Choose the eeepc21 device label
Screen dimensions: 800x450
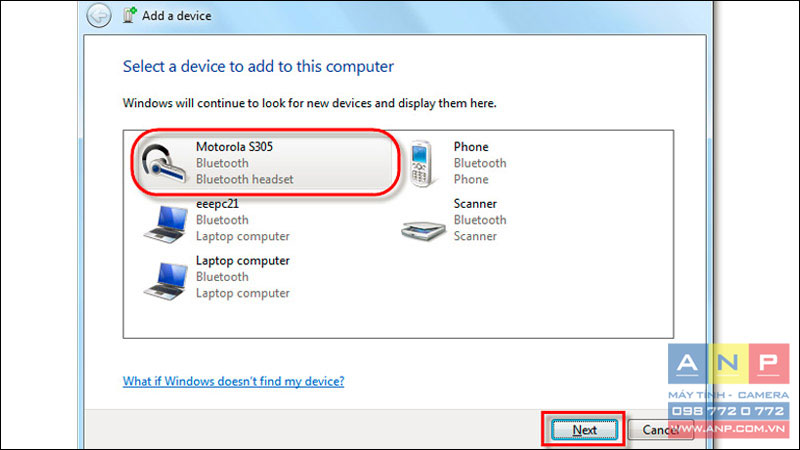click(217, 204)
